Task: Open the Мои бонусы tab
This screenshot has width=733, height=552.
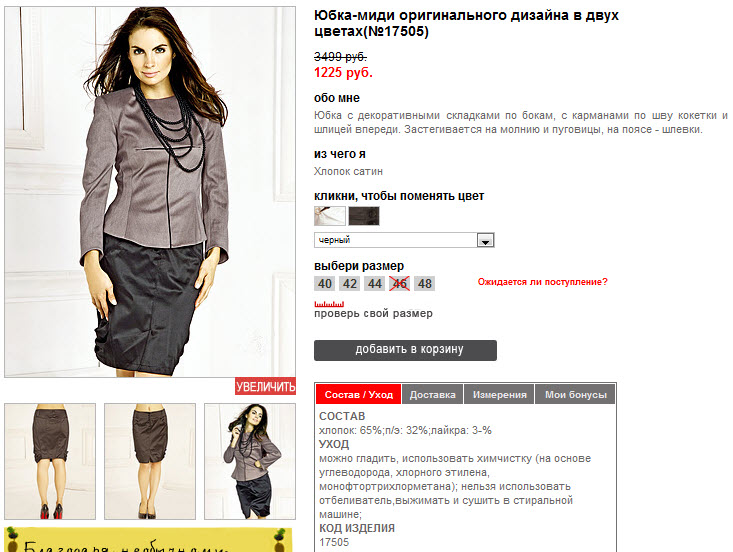Action: click(x=575, y=394)
